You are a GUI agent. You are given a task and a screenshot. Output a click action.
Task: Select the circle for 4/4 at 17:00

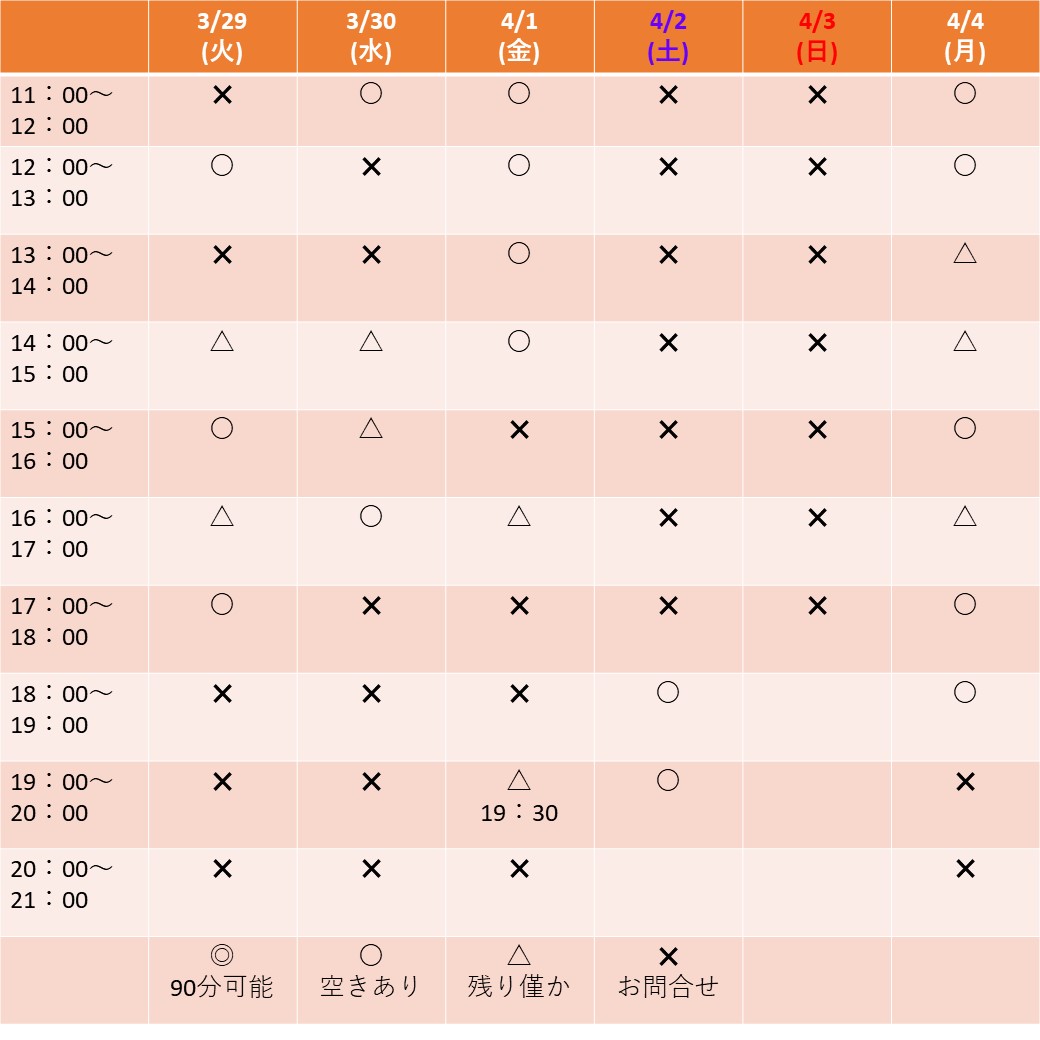click(x=964, y=604)
